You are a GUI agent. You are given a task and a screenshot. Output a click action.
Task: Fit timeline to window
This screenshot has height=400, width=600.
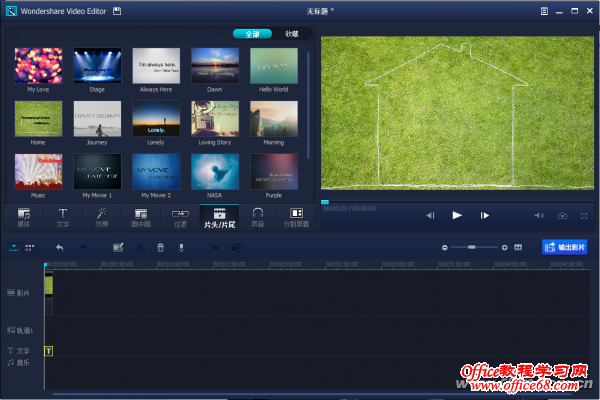[x=518, y=247]
